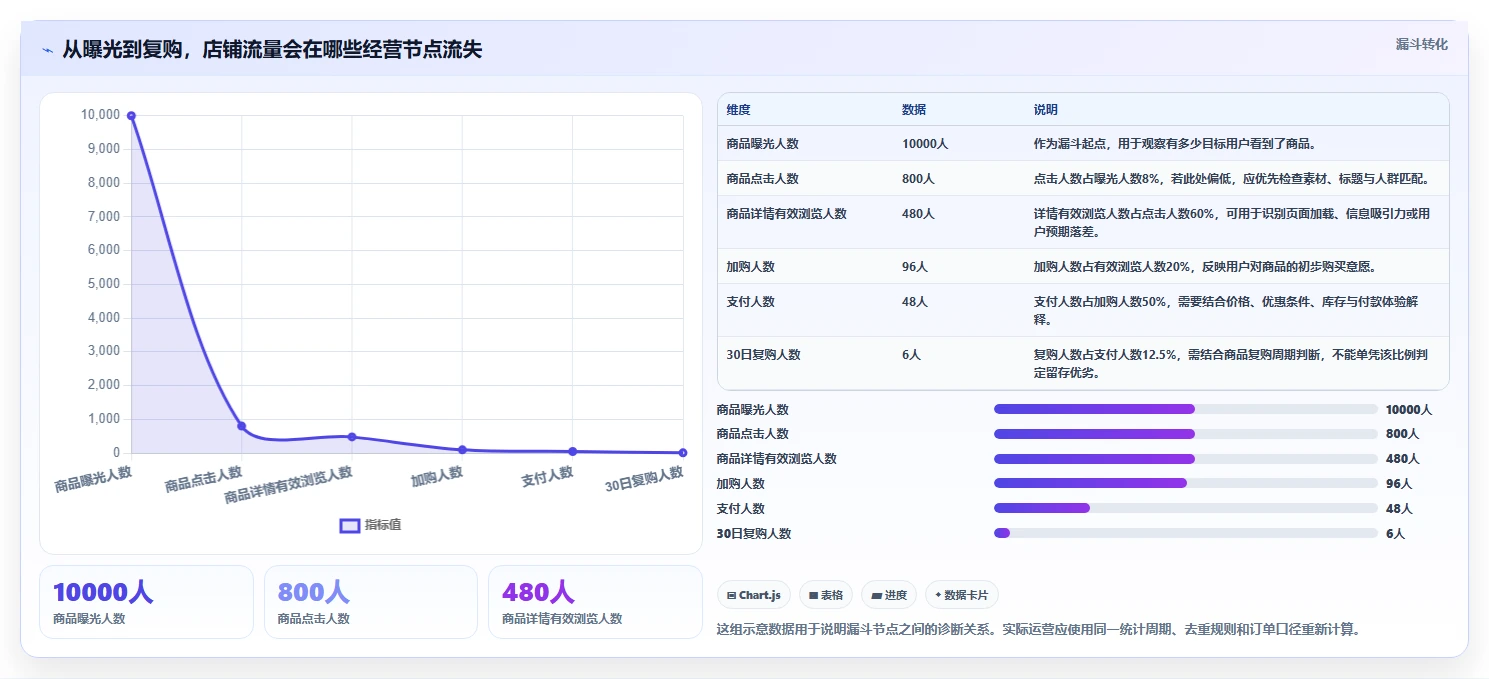Click the 表格 chip
The width and height of the screenshot is (1489, 679).
coord(825,595)
